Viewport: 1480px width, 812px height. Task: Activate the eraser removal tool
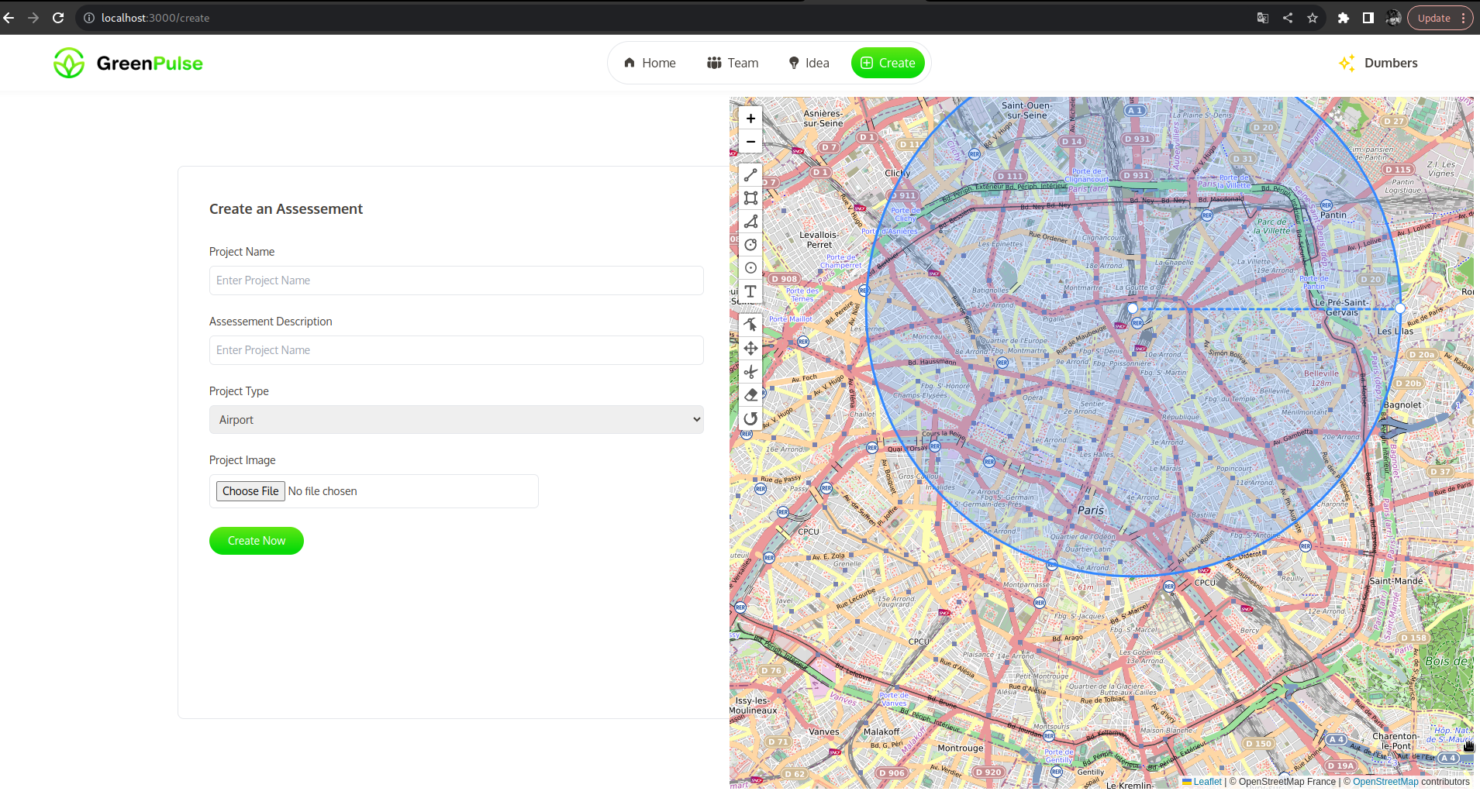[750, 395]
